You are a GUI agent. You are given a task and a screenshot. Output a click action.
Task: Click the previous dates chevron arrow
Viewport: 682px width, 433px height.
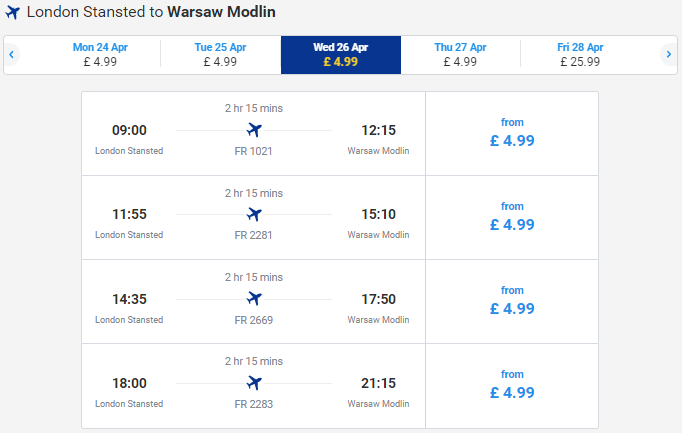point(12,55)
